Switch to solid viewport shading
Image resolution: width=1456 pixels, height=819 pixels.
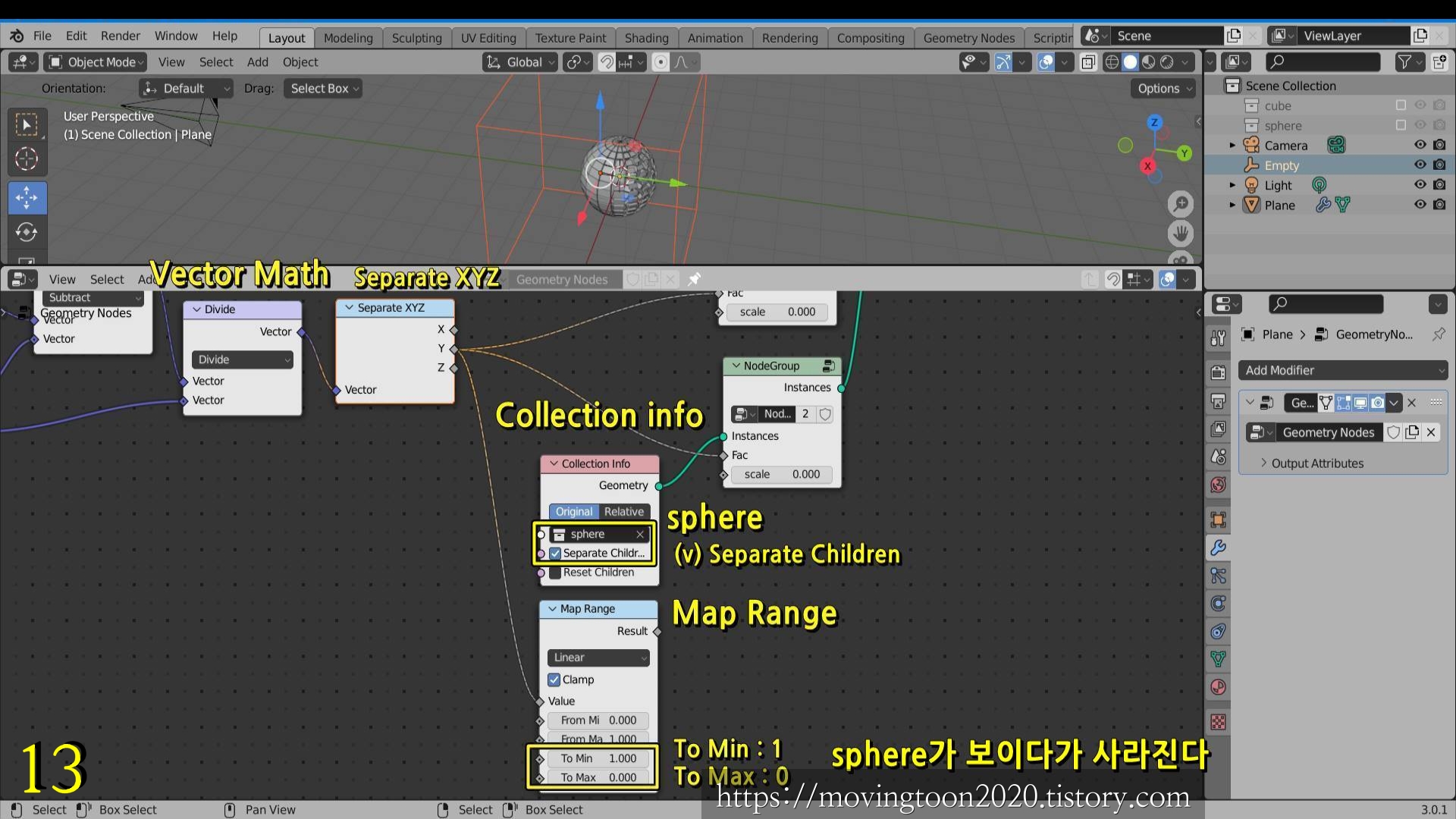(1130, 62)
